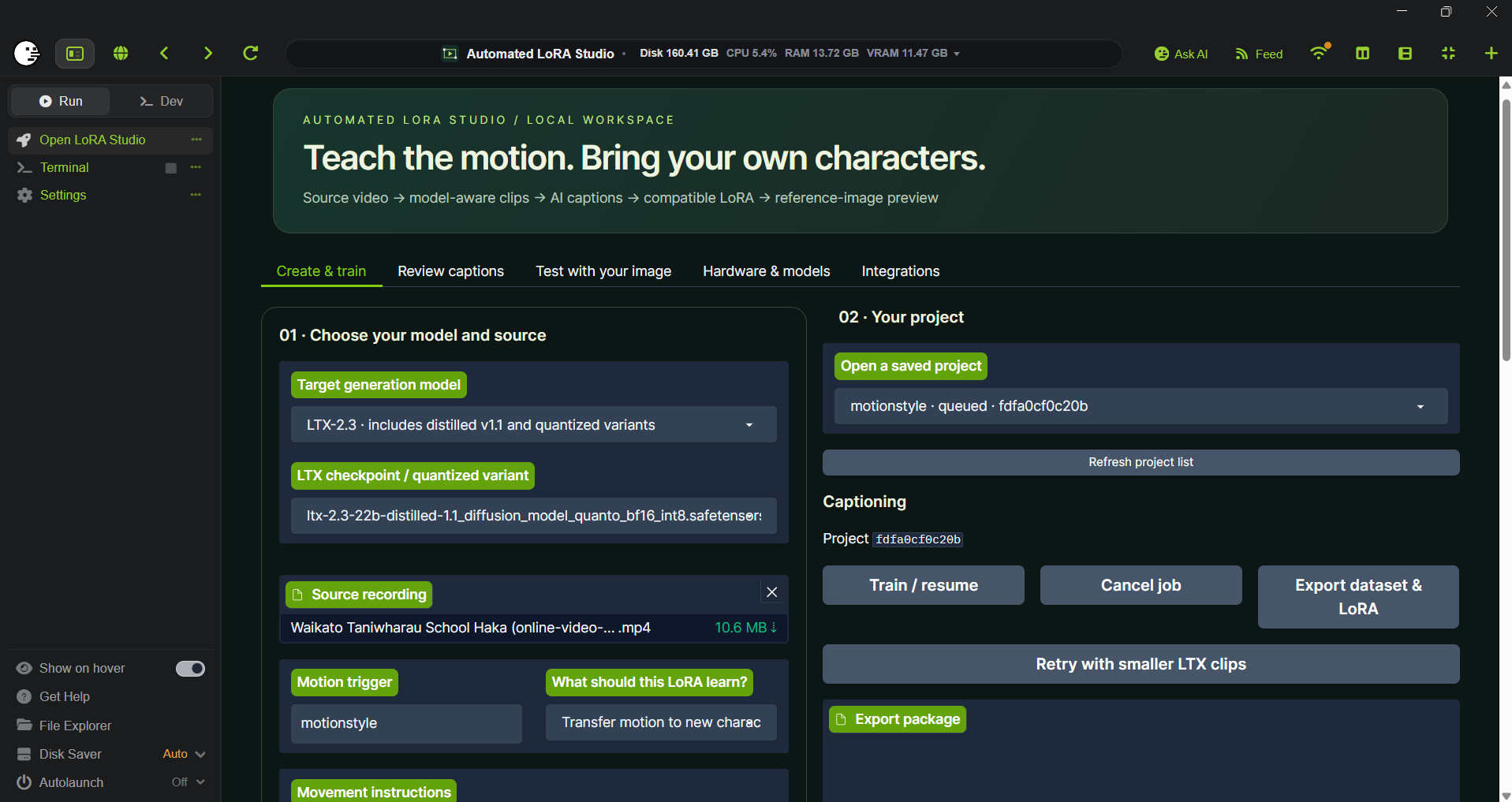Open options menu for Open LoRA Studio

coord(196,140)
